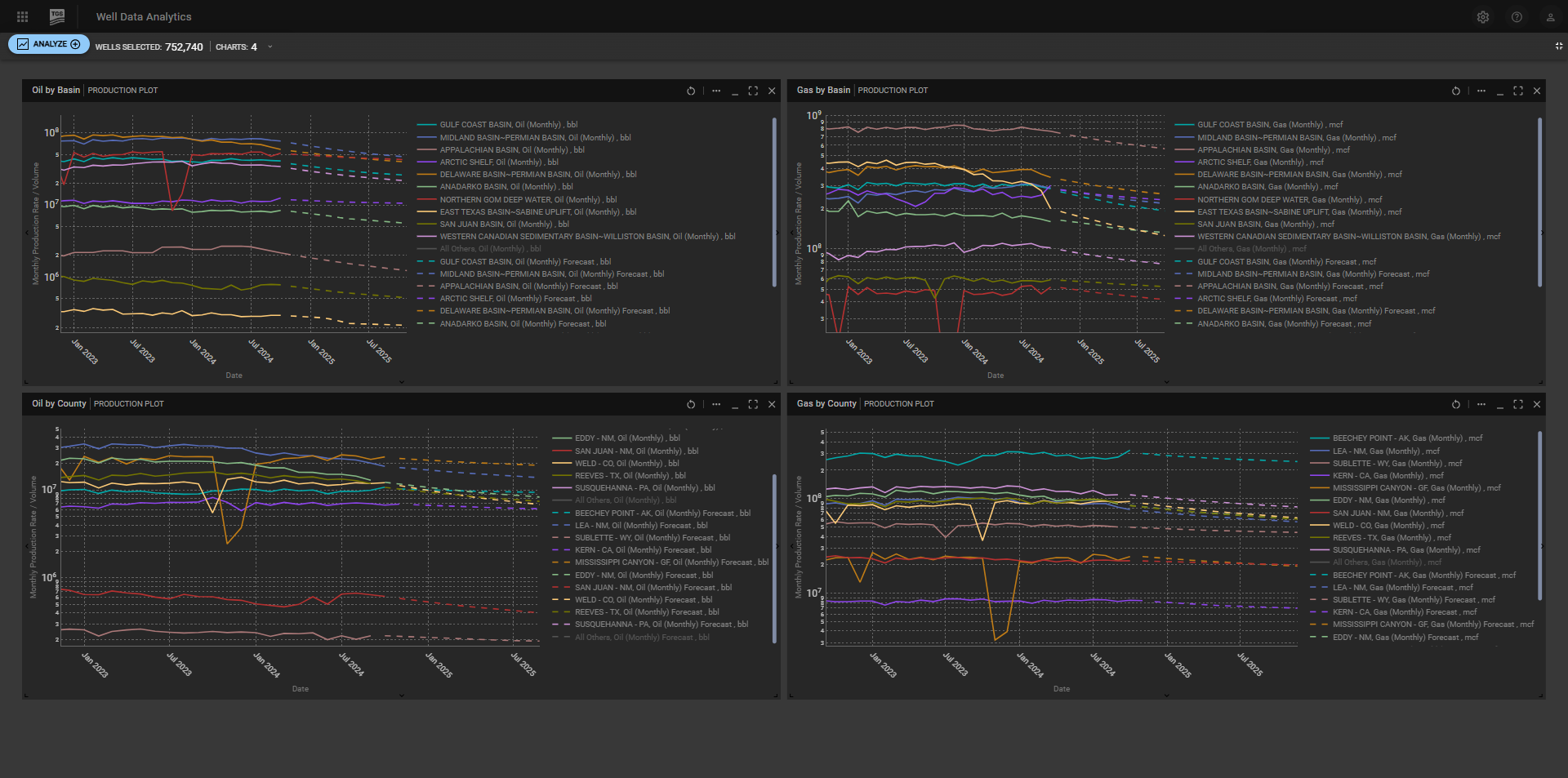
Task: Expand bottom arrow of Oil by Basin panel
Action: pyautogui.click(x=401, y=382)
